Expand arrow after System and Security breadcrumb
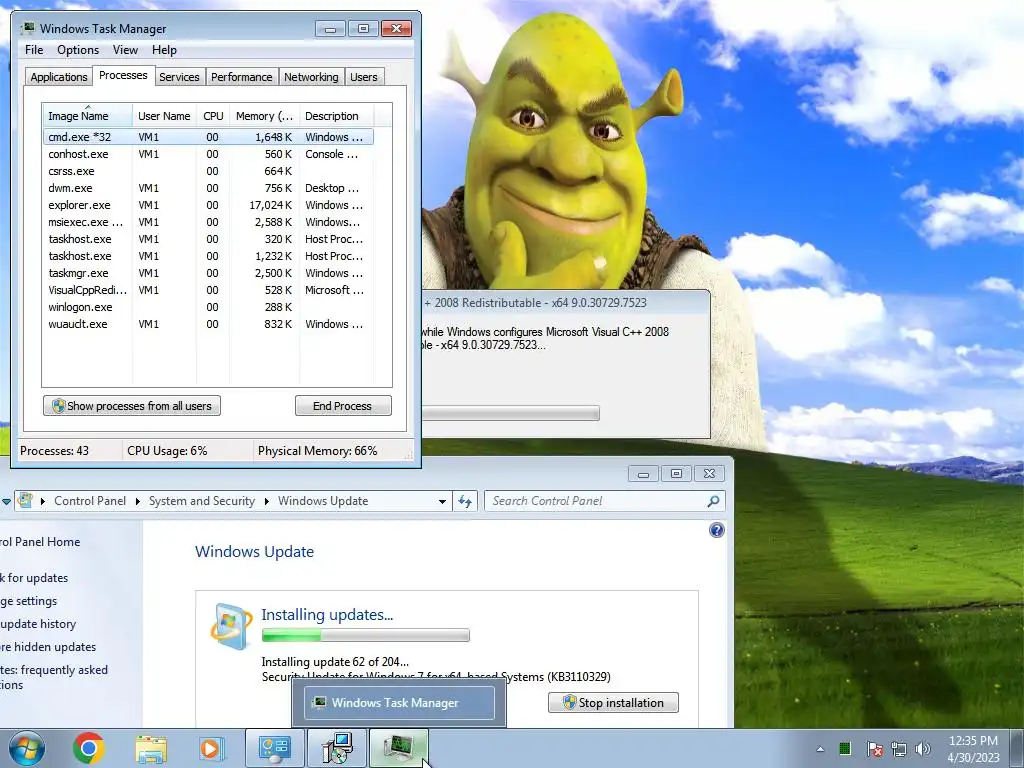Image resolution: width=1024 pixels, height=768 pixels. (x=266, y=502)
